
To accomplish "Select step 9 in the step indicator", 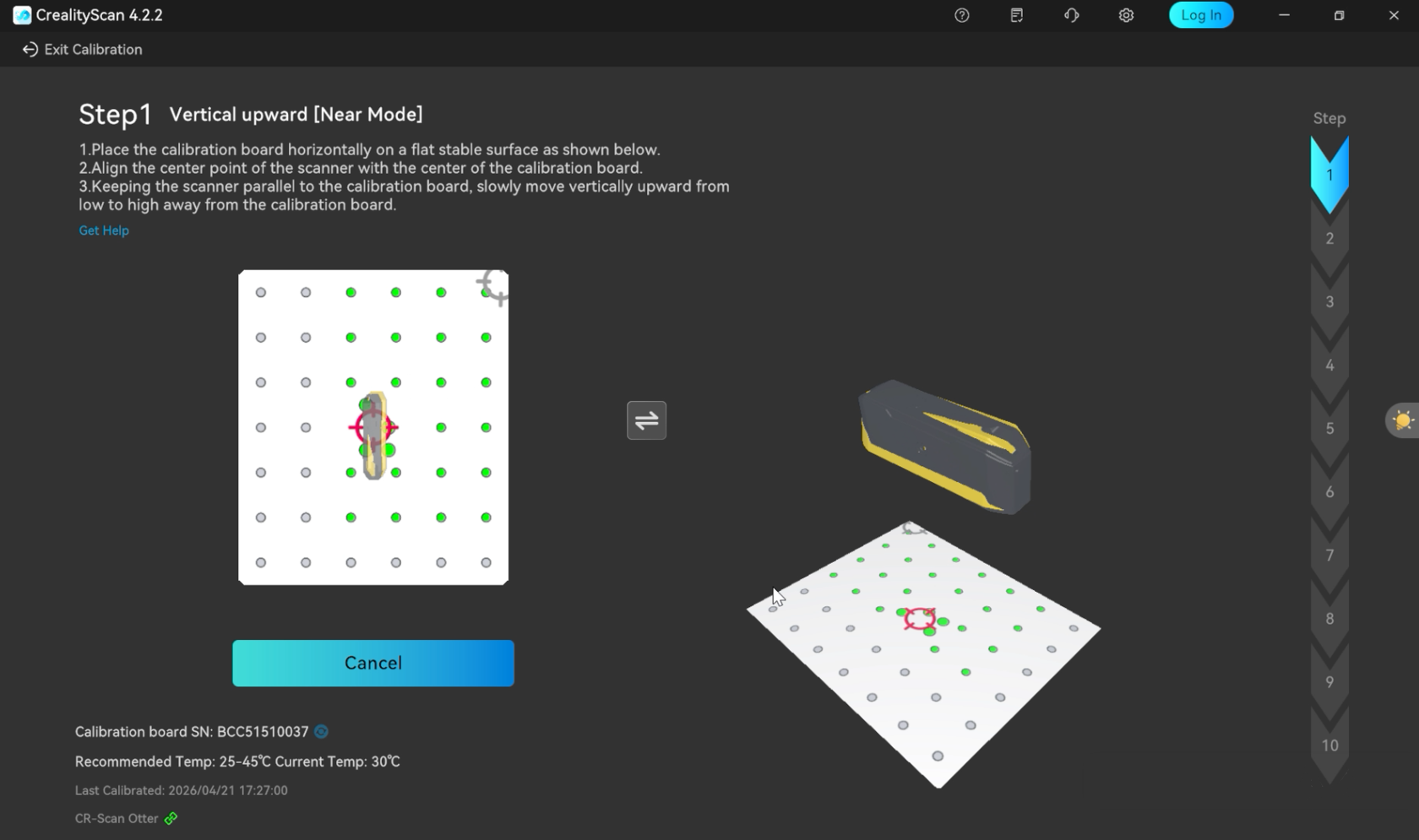I will [1329, 681].
